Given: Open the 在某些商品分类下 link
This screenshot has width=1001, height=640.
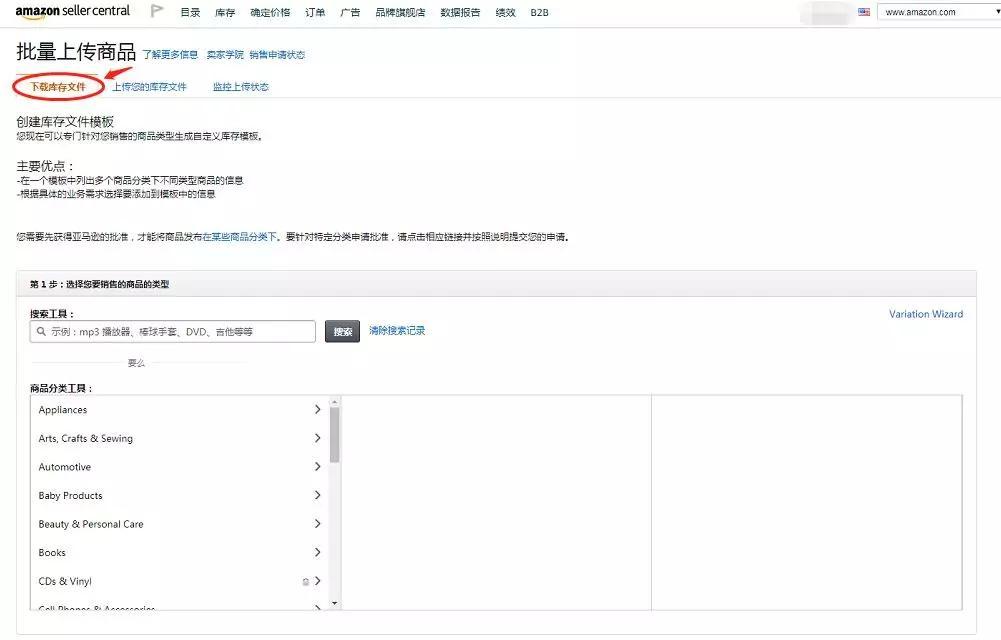Looking at the screenshot, I should pyautogui.click(x=239, y=237).
